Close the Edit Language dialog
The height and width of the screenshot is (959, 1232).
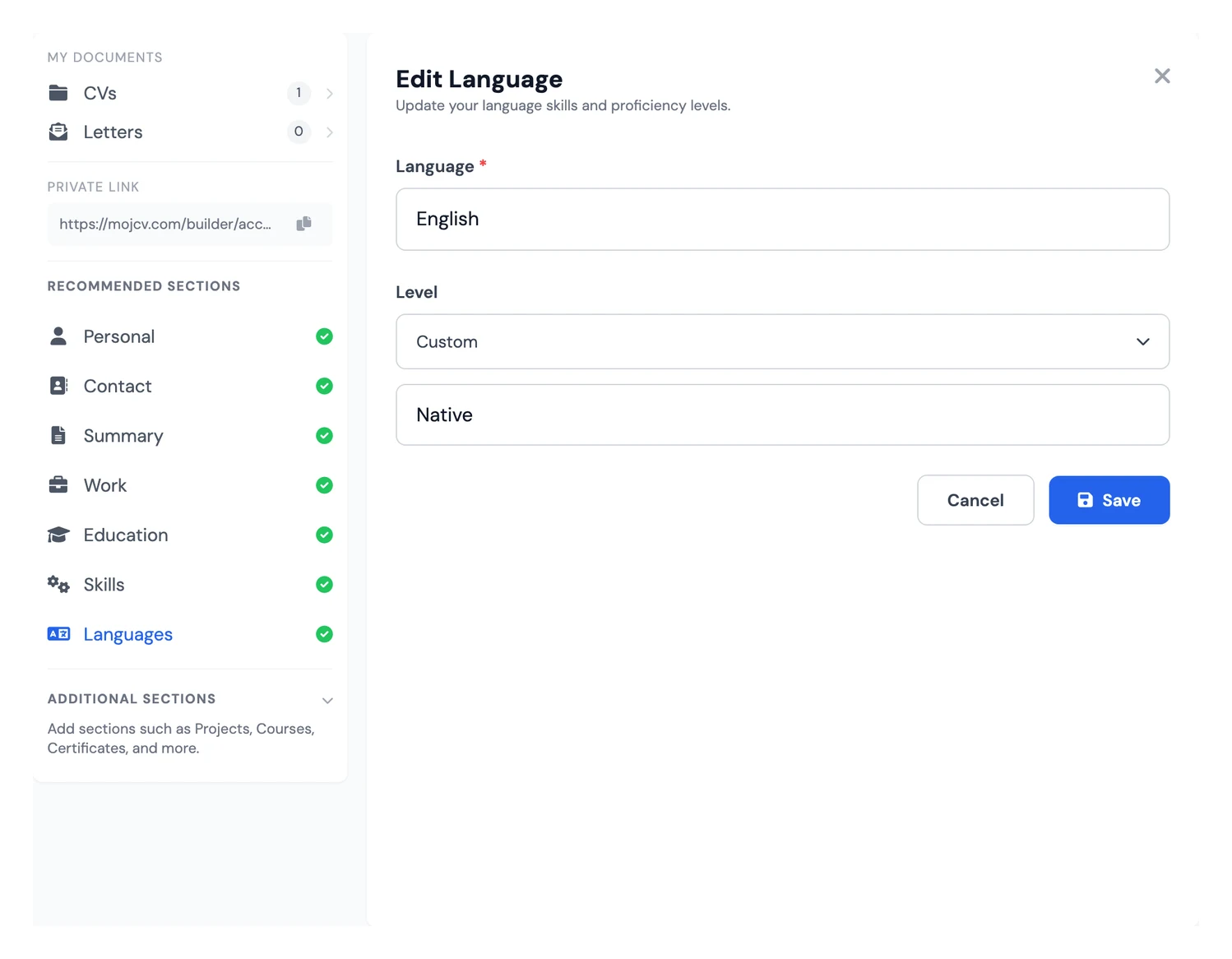(x=1162, y=76)
